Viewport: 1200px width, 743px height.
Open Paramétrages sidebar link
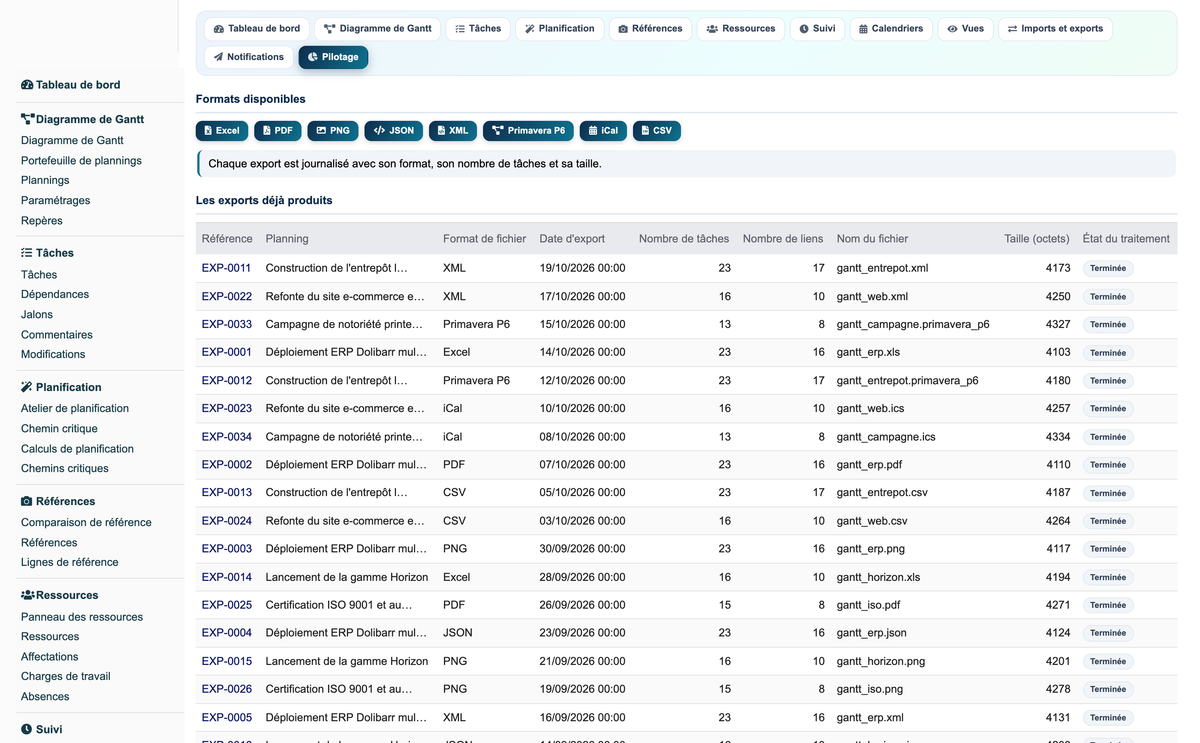55,201
